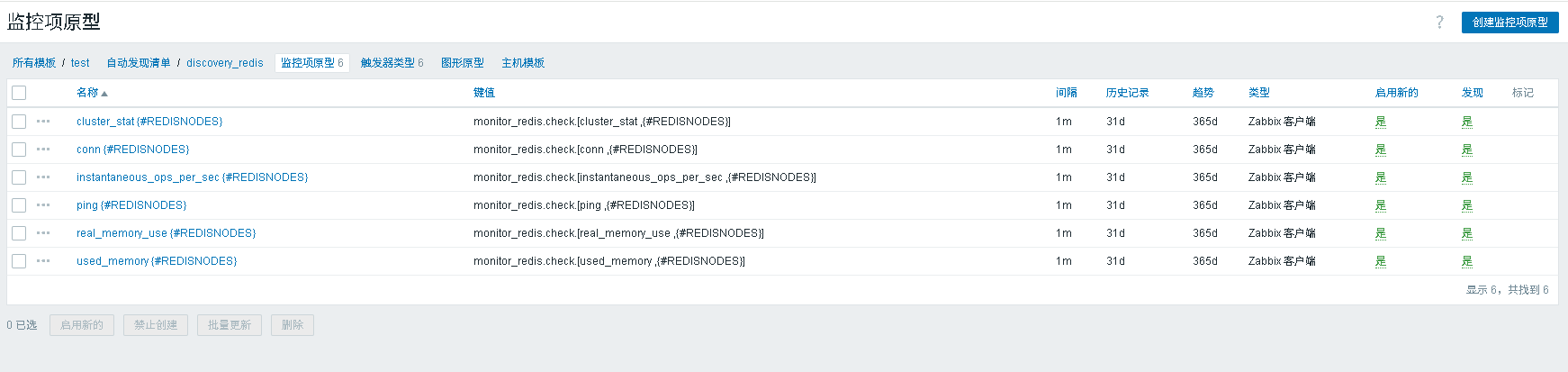The height and width of the screenshot is (372, 1568).
Task: Check the box for cluster_stat item
Action: (x=19, y=122)
